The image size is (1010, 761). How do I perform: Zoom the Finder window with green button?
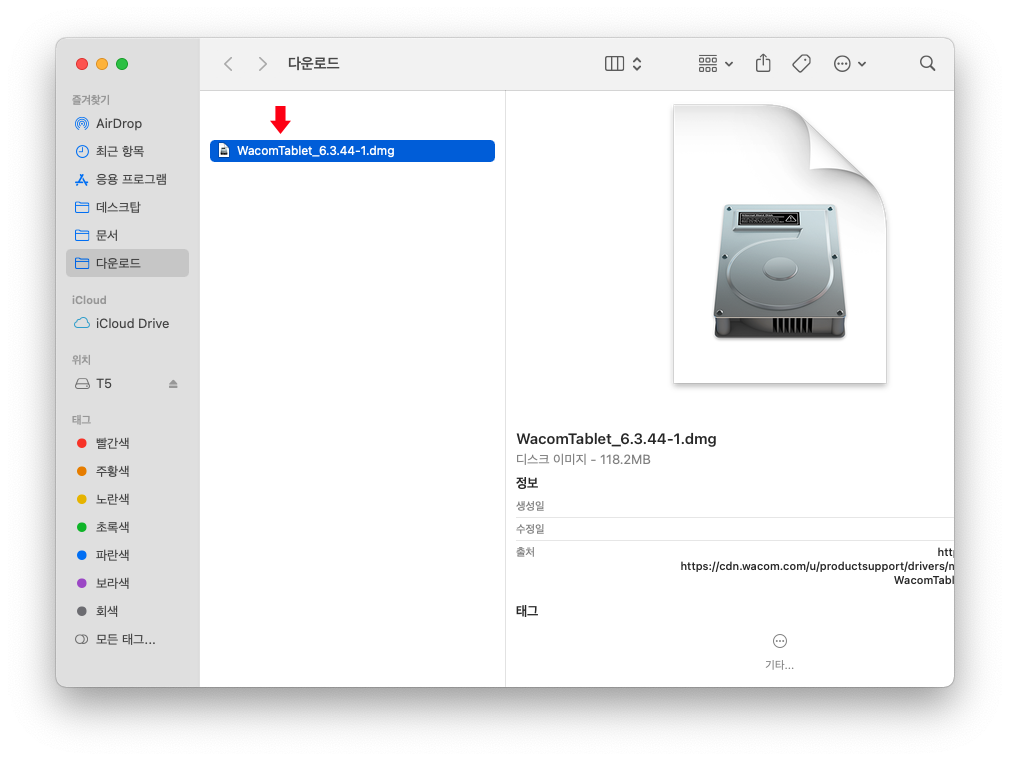(x=122, y=64)
